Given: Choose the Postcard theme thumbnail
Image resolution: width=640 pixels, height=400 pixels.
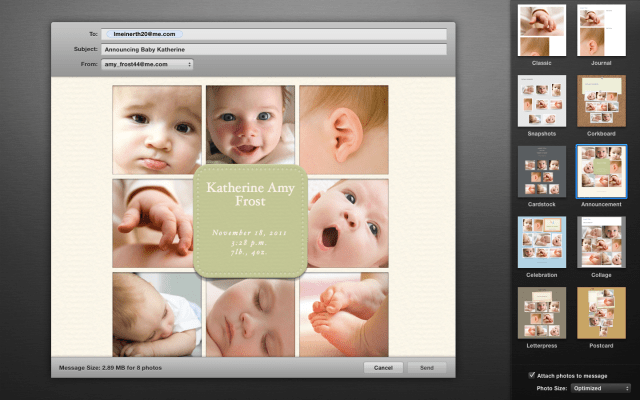Looking at the screenshot, I should click(601, 313).
